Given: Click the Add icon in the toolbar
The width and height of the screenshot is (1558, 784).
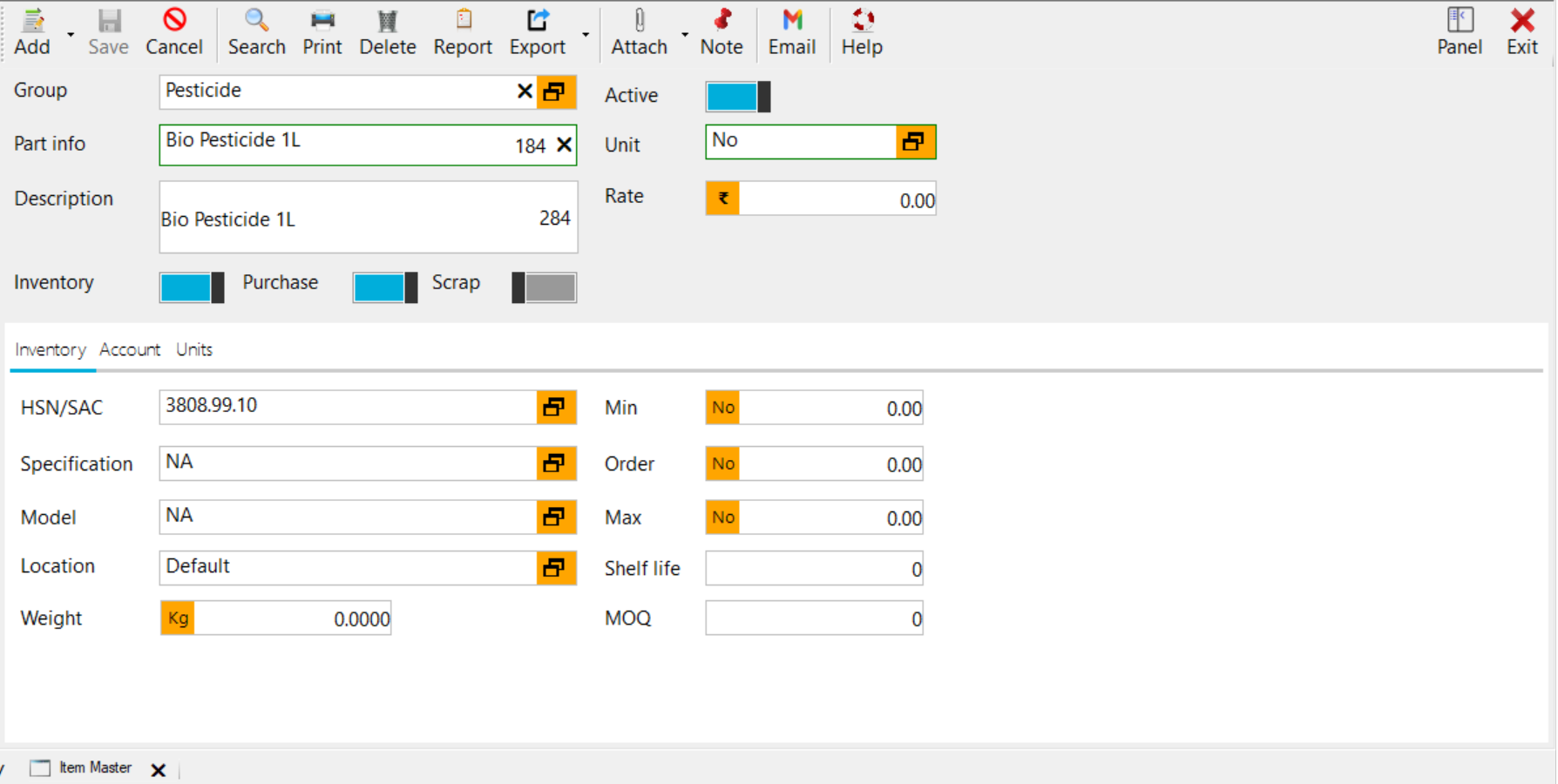Looking at the screenshot, I should (x=31, y=30).
